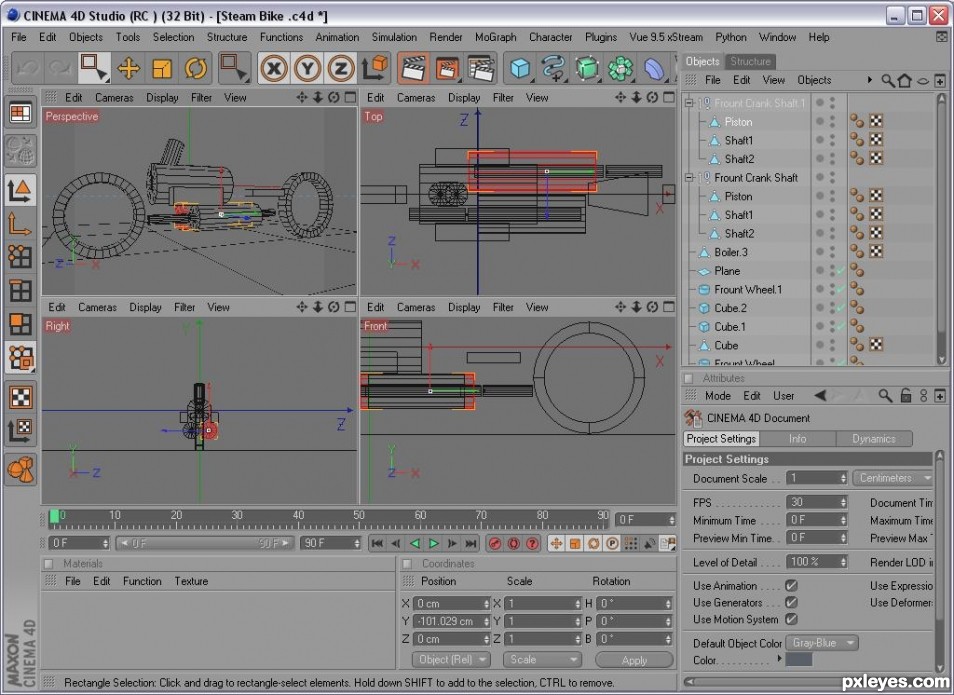The image size is (954, 695).
Task: Render active view clapperboard icon
Action: [x=413, y=68]
